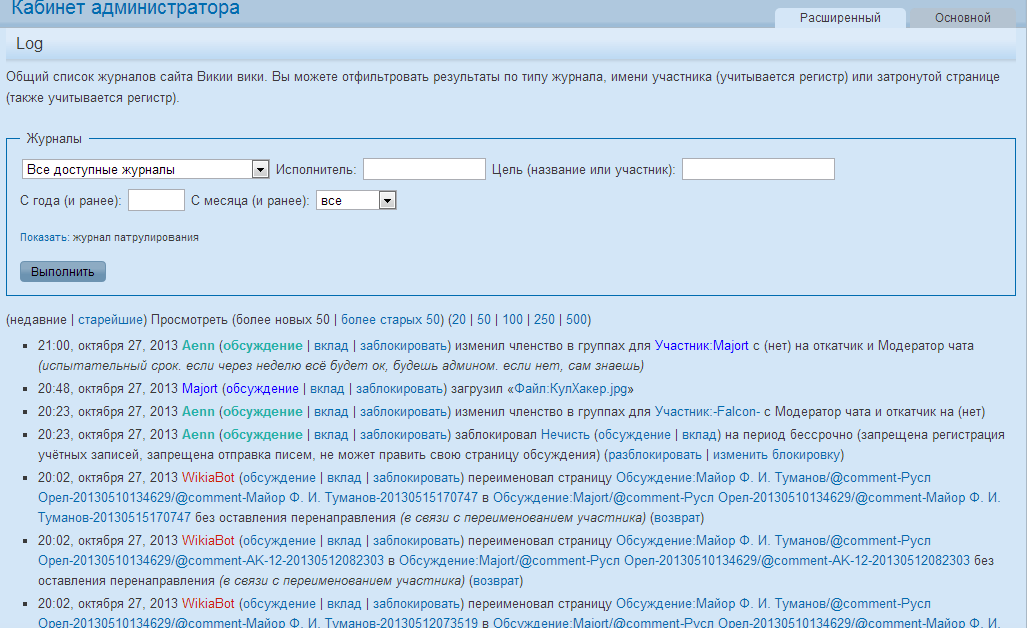Click заблокировать in the 21:00 entry

click(x=403, y=346)
